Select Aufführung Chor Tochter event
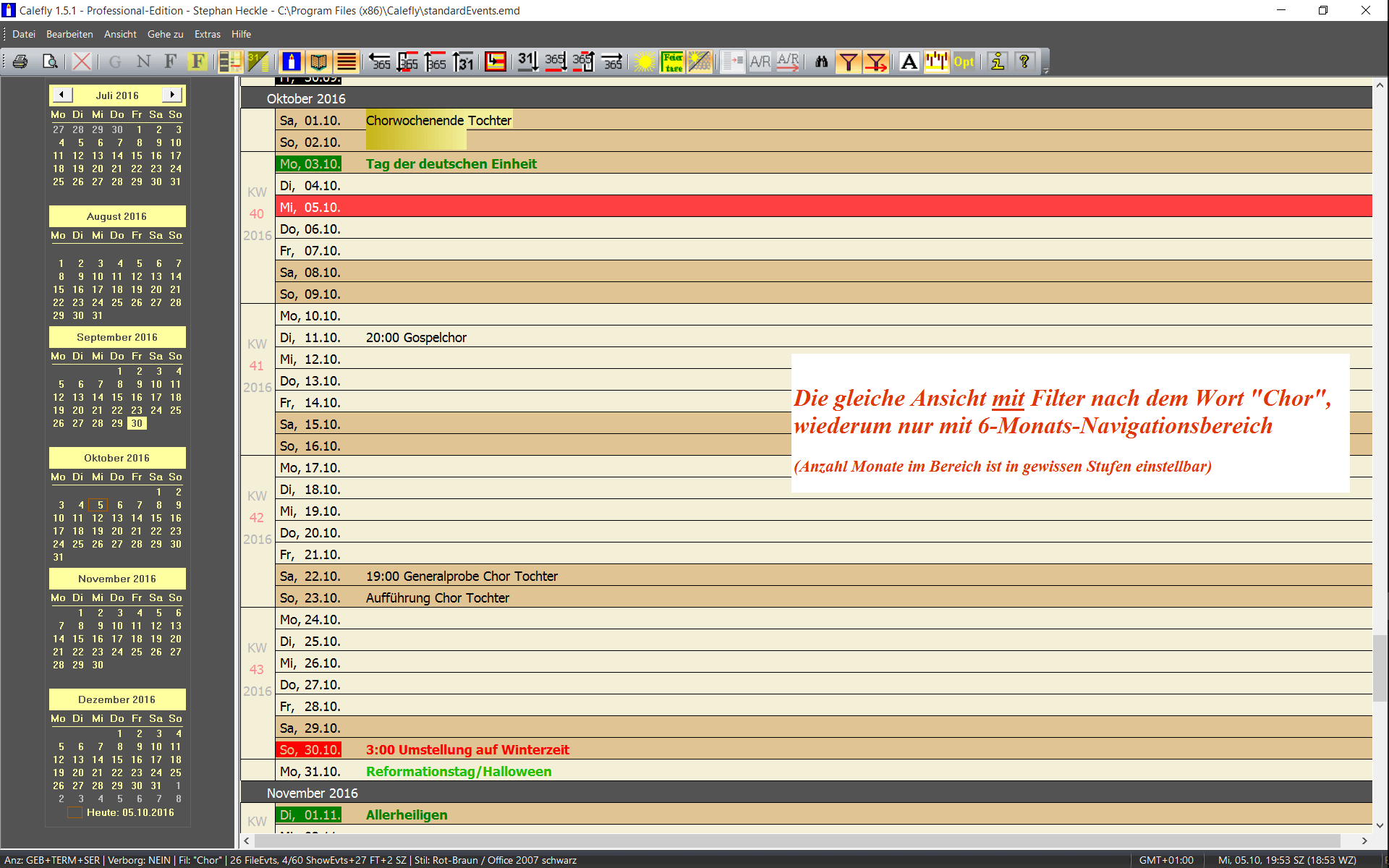 [437, 597]
